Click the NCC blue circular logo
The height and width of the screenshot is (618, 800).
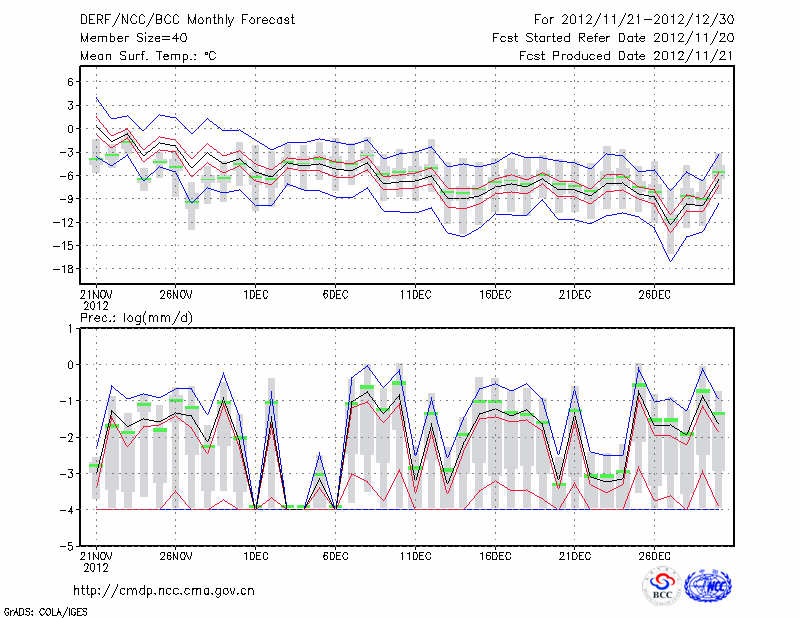(708, 587)
